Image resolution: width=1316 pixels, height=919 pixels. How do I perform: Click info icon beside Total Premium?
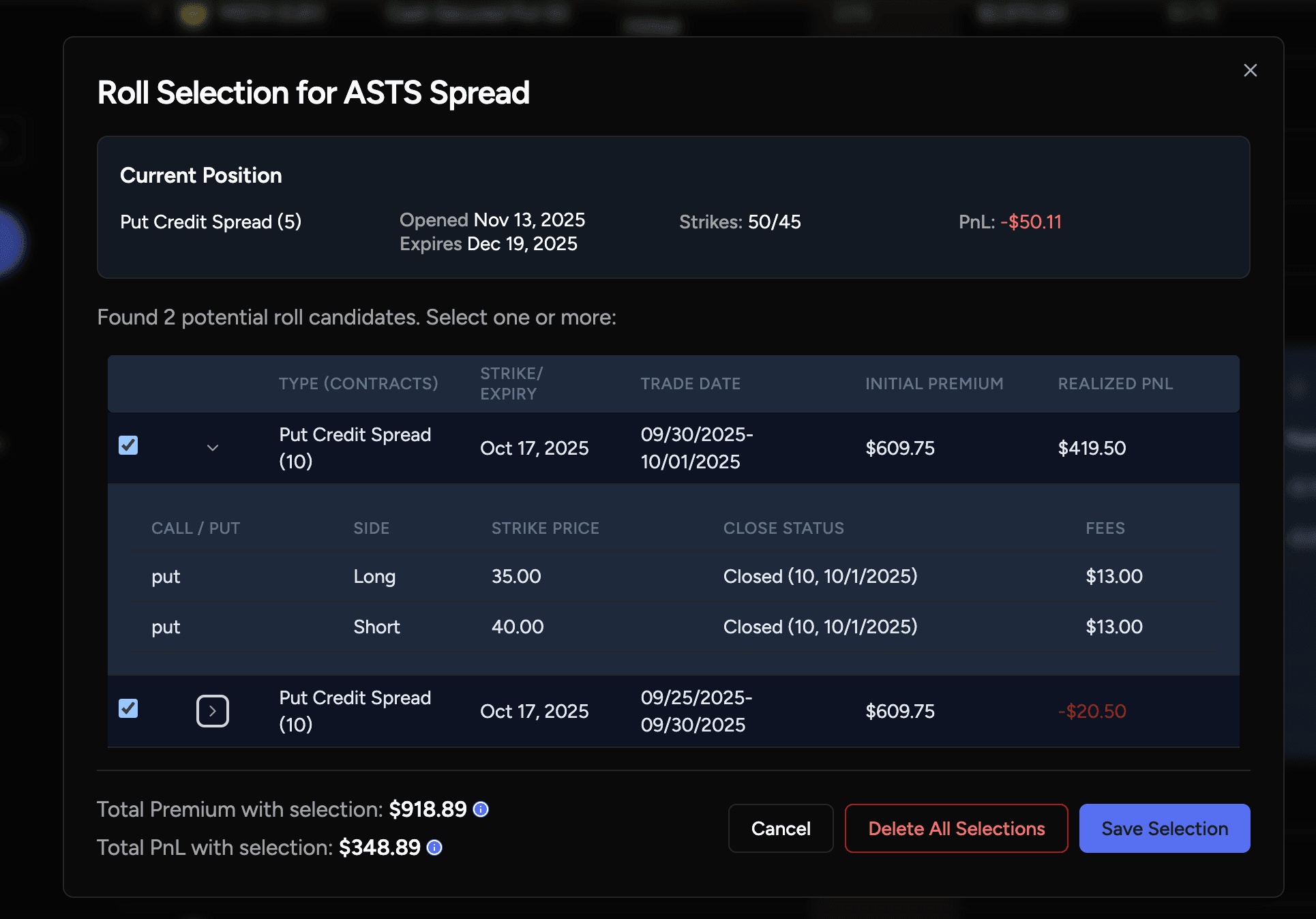[x=481, y=809]
